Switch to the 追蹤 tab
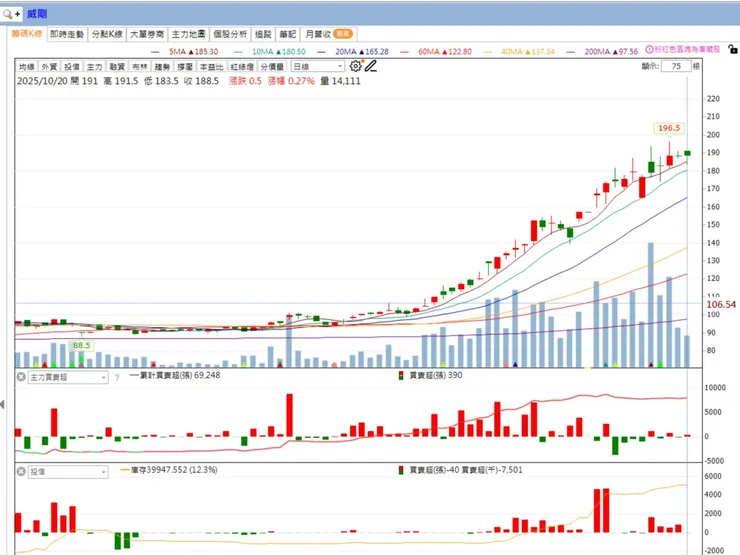The height and width of the screenshot is (555, 740). click(x=263, y=34)
